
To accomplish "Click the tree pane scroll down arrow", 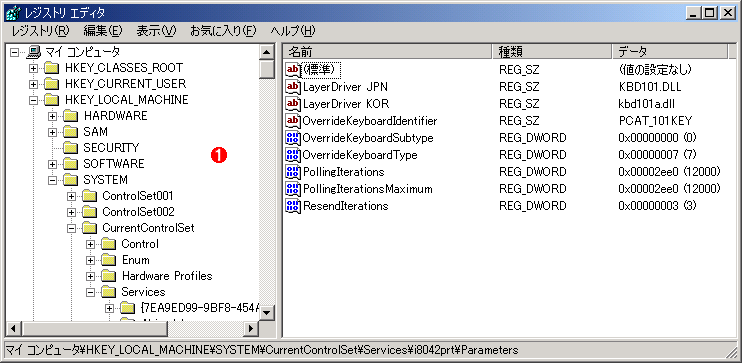I will click(267, 312).
